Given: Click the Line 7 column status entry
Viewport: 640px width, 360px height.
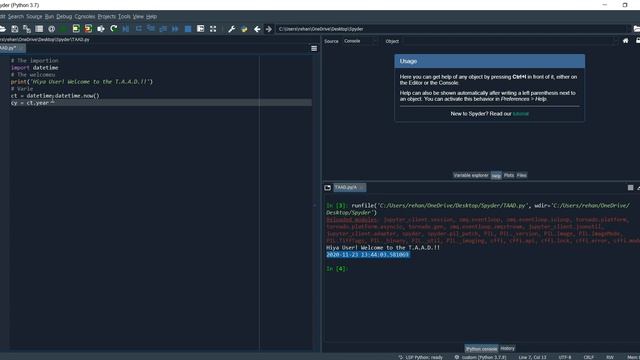Looking at the screenshot, I should [532, 357].
